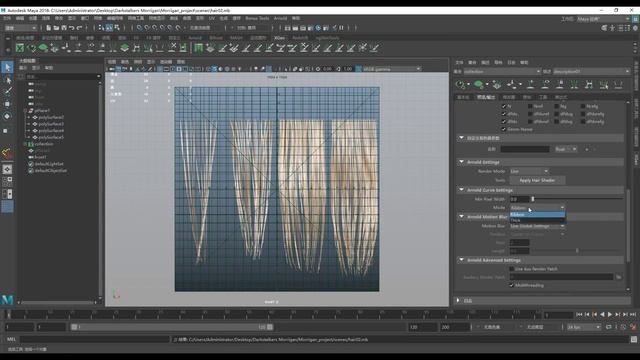Enable Use Aux Render Patch checkbox
The width and height of the screenshot is (640, 360).
[511, 269]
